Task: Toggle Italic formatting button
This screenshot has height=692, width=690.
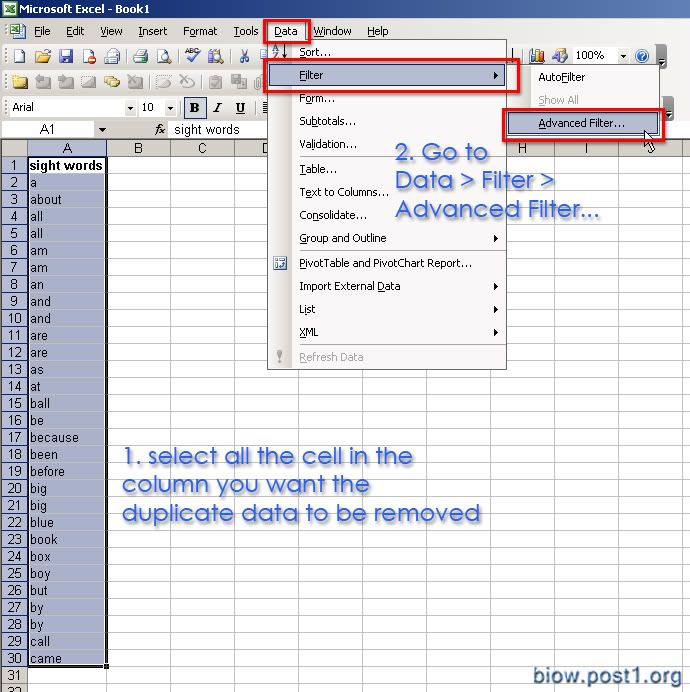Action: (218, 108)
